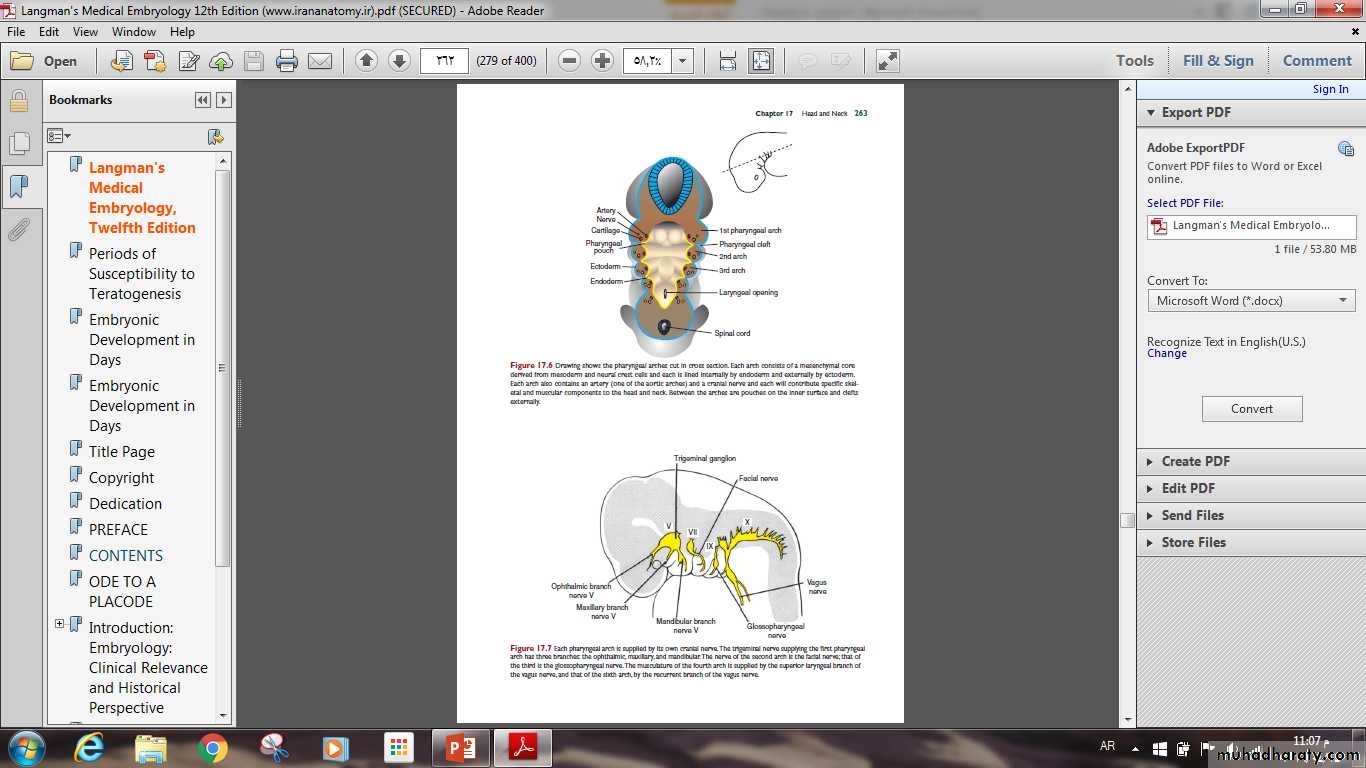The width and height of the screenshot is (1366, 768).
Task: Open the Page Thumbnails side panel icon
Action: click(x=18, y=143)
